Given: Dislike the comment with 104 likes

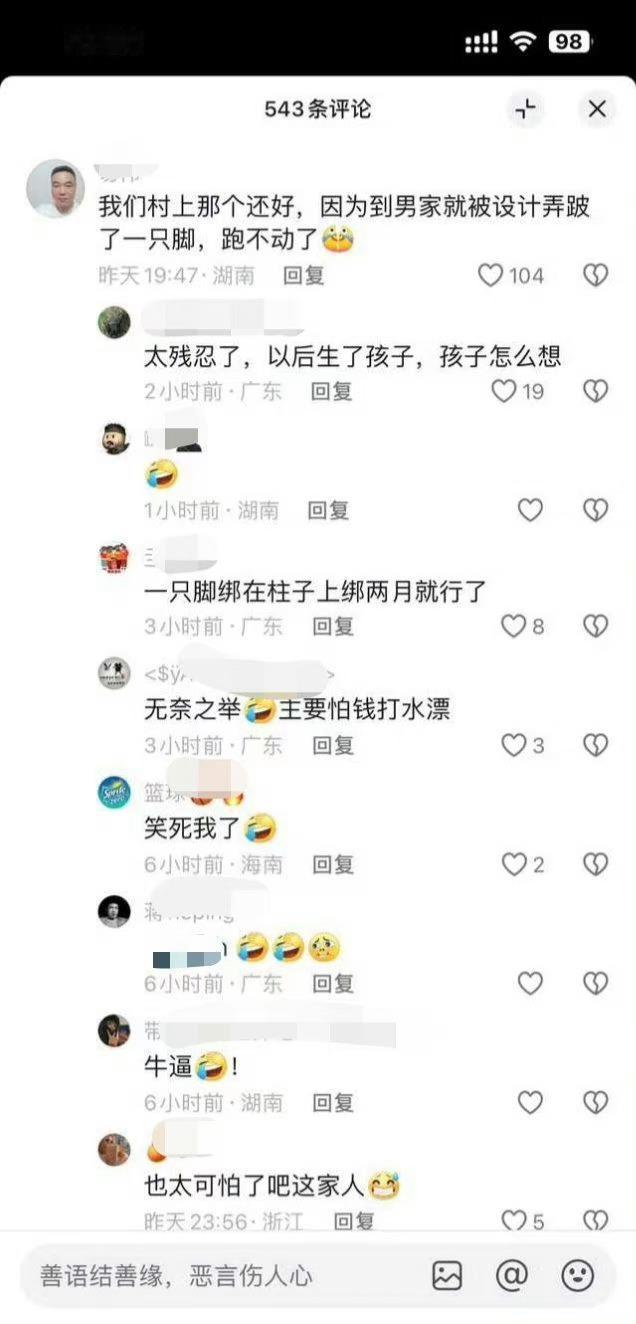Looking at the screenshot, I should click(x=595, y=275).
